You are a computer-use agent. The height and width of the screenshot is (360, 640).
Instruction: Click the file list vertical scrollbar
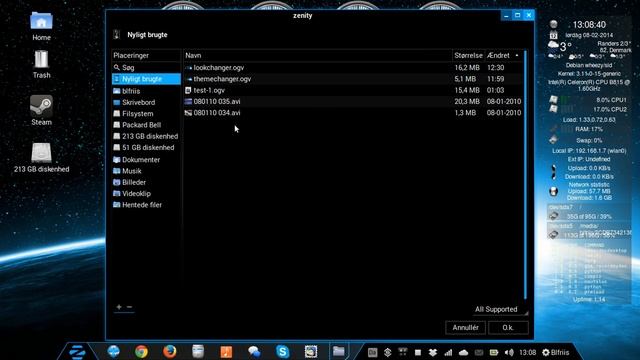point(525,176)
